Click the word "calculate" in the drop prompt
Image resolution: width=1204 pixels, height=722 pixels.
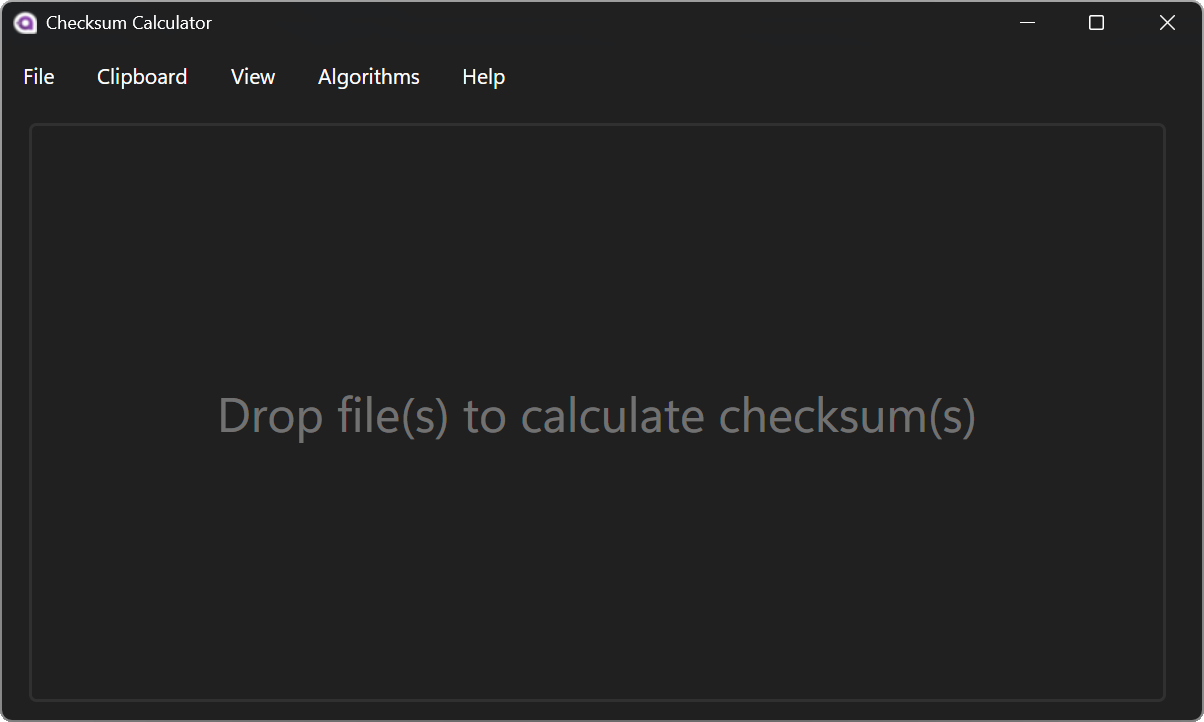coord(613,416)
